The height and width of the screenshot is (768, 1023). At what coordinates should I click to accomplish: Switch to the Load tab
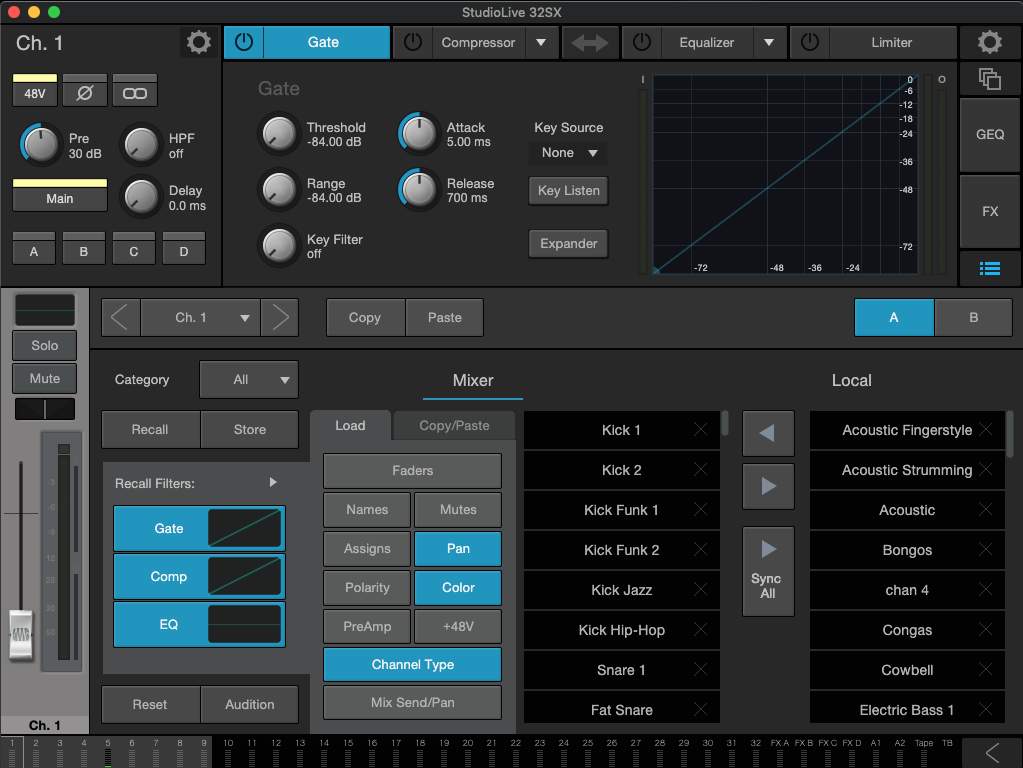pos(350,425)
